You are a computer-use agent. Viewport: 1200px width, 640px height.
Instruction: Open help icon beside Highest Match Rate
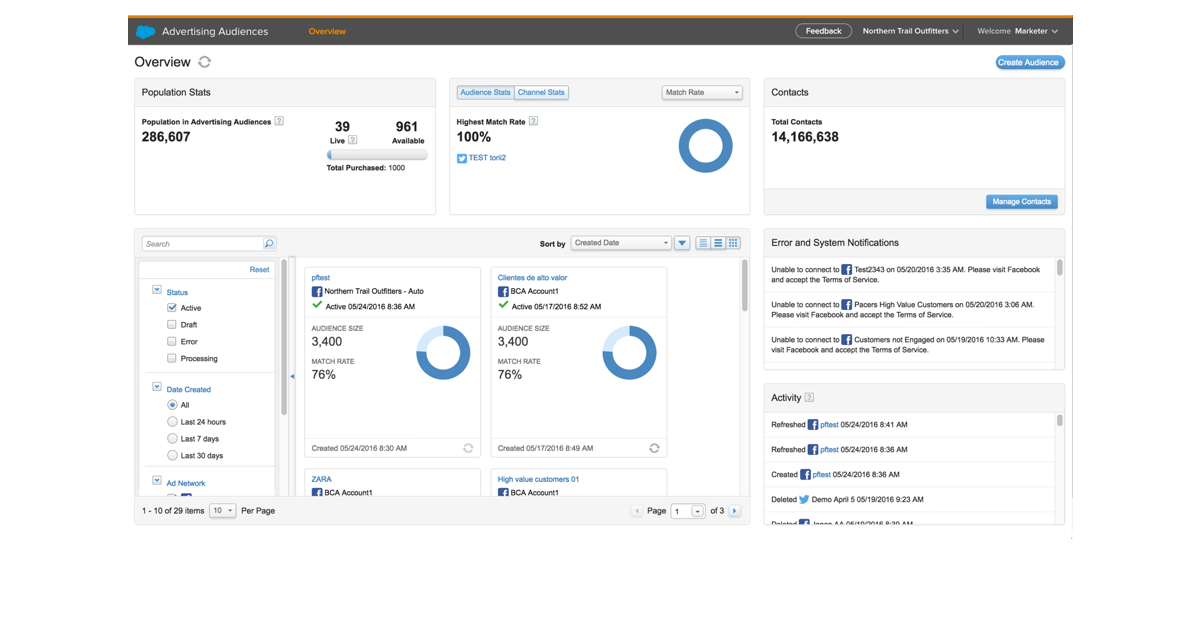[x=534, y=122]
